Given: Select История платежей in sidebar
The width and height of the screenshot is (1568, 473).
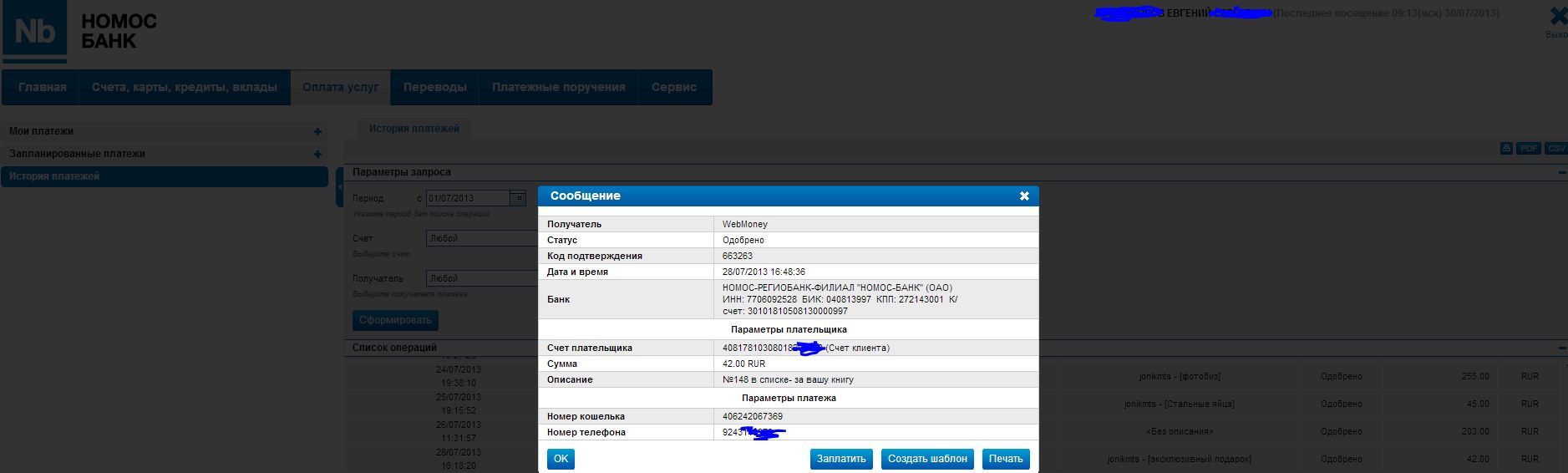Looking at the screenshot, I should pos(165,176).
